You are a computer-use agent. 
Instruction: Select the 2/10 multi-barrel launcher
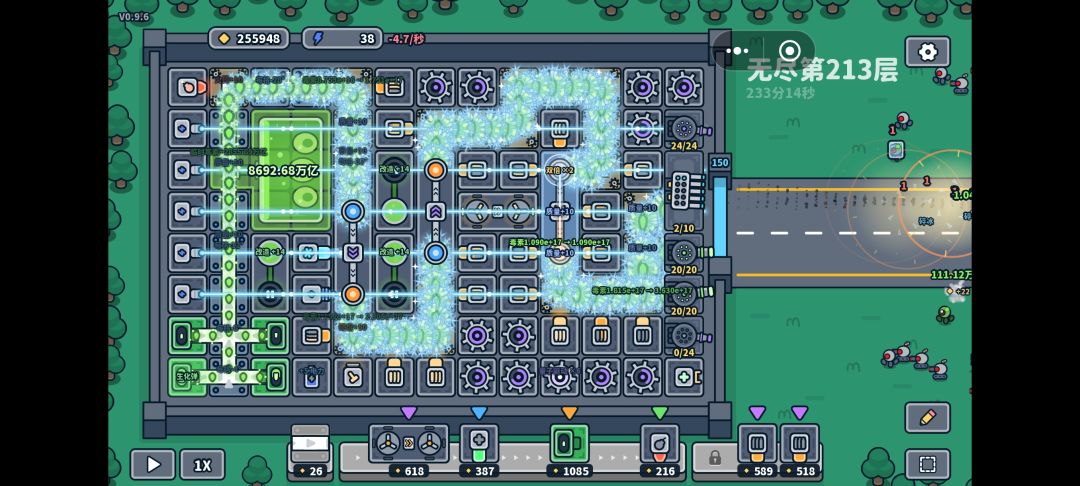tap(685, 192)
